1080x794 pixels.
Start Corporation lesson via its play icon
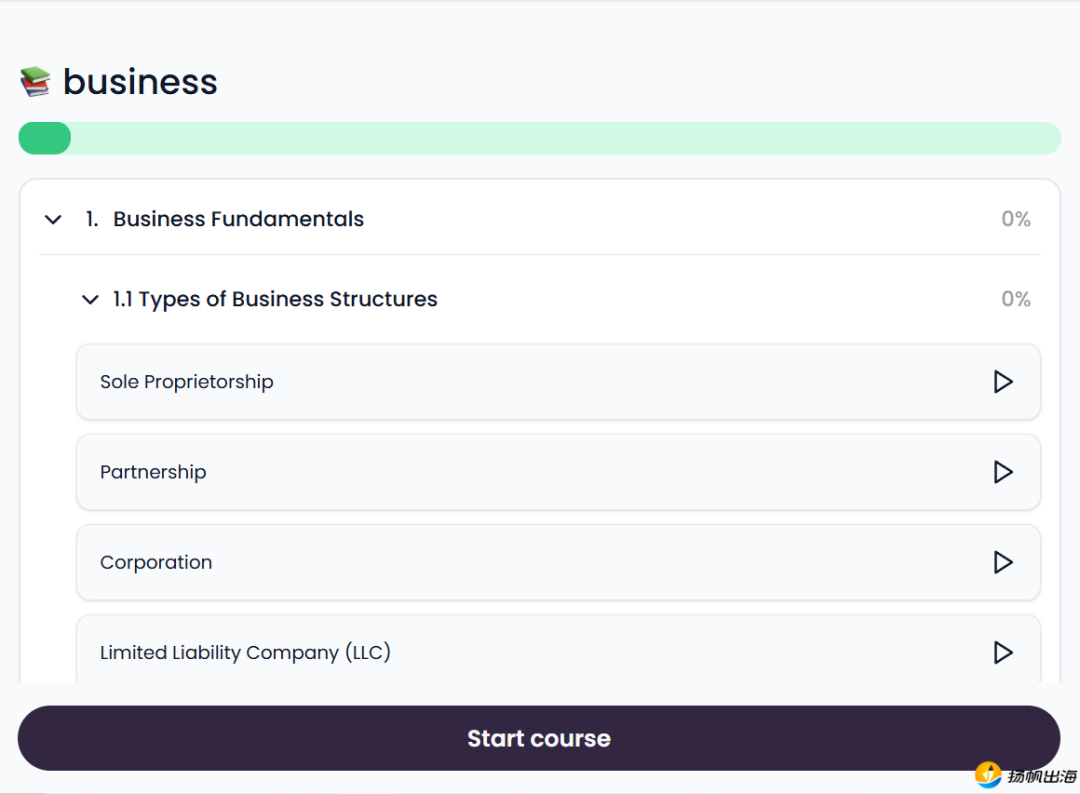(1002, 562)
